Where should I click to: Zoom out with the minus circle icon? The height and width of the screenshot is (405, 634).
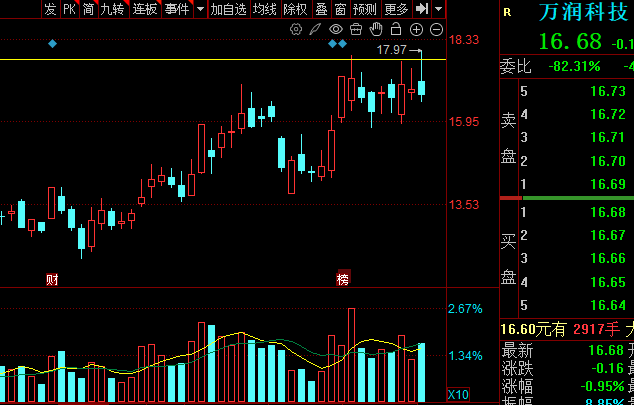[436, 29]
